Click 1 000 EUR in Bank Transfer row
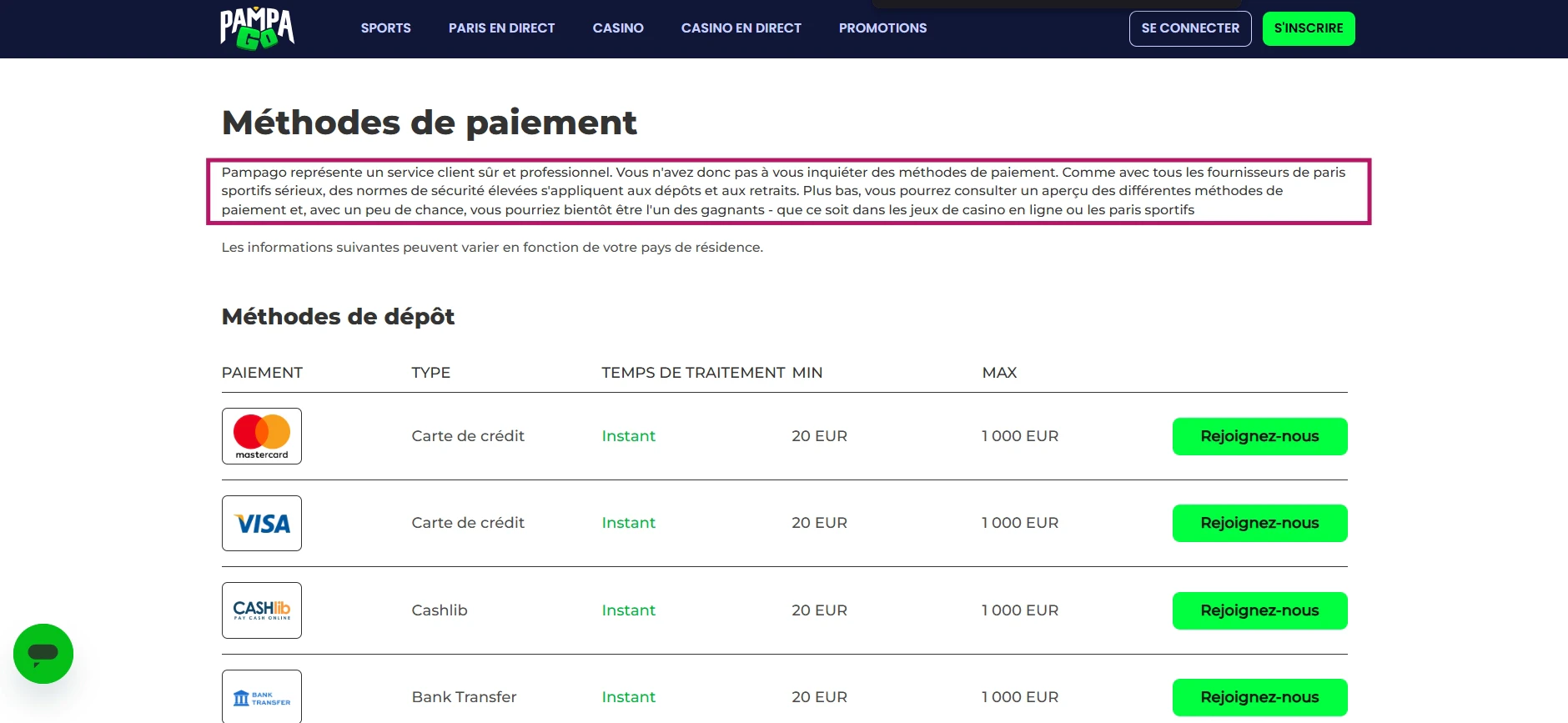Viewport: 1568px width, 723px height. tap(1020, 697)
